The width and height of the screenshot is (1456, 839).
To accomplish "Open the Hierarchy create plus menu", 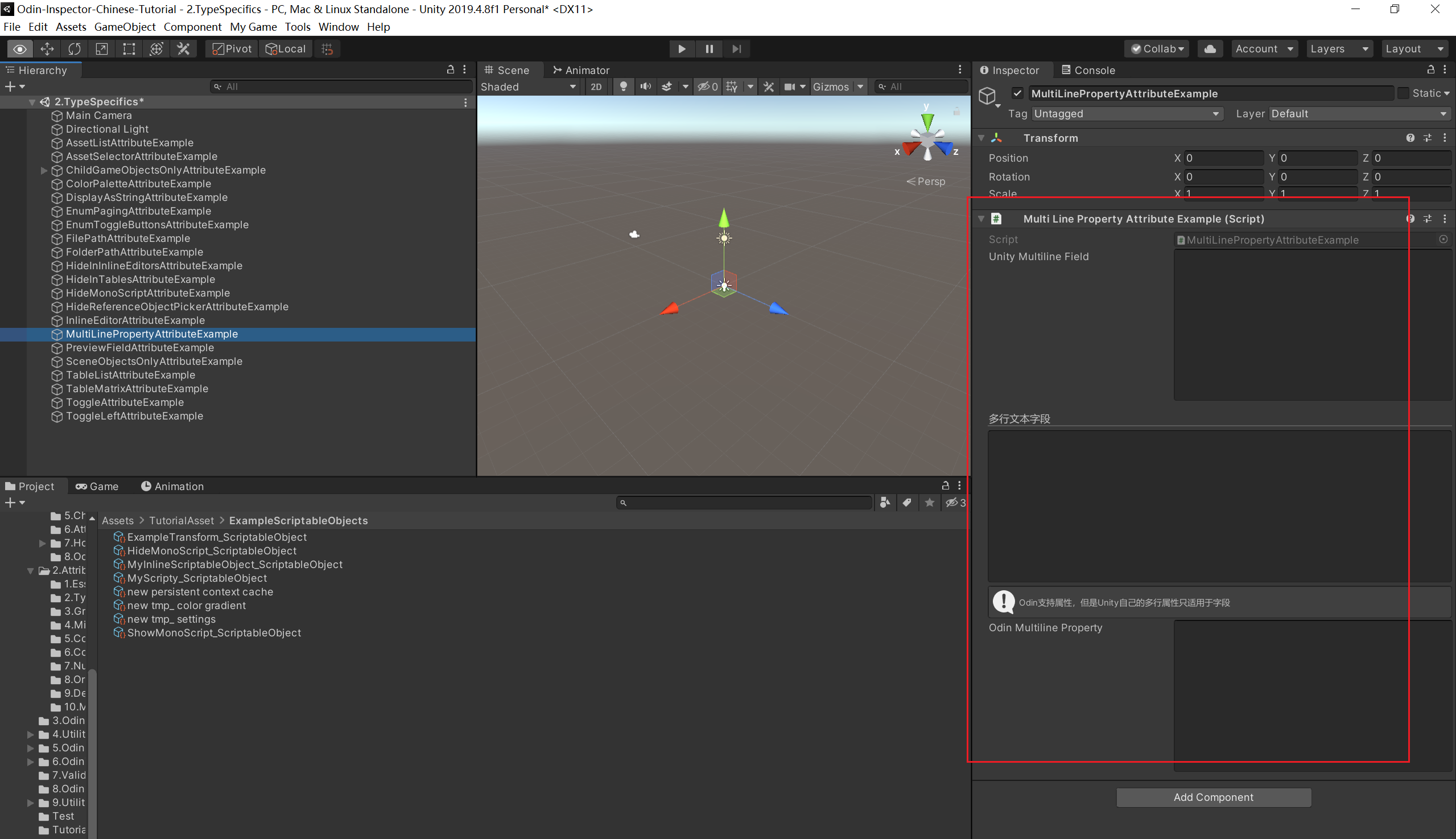I will 14,87.
